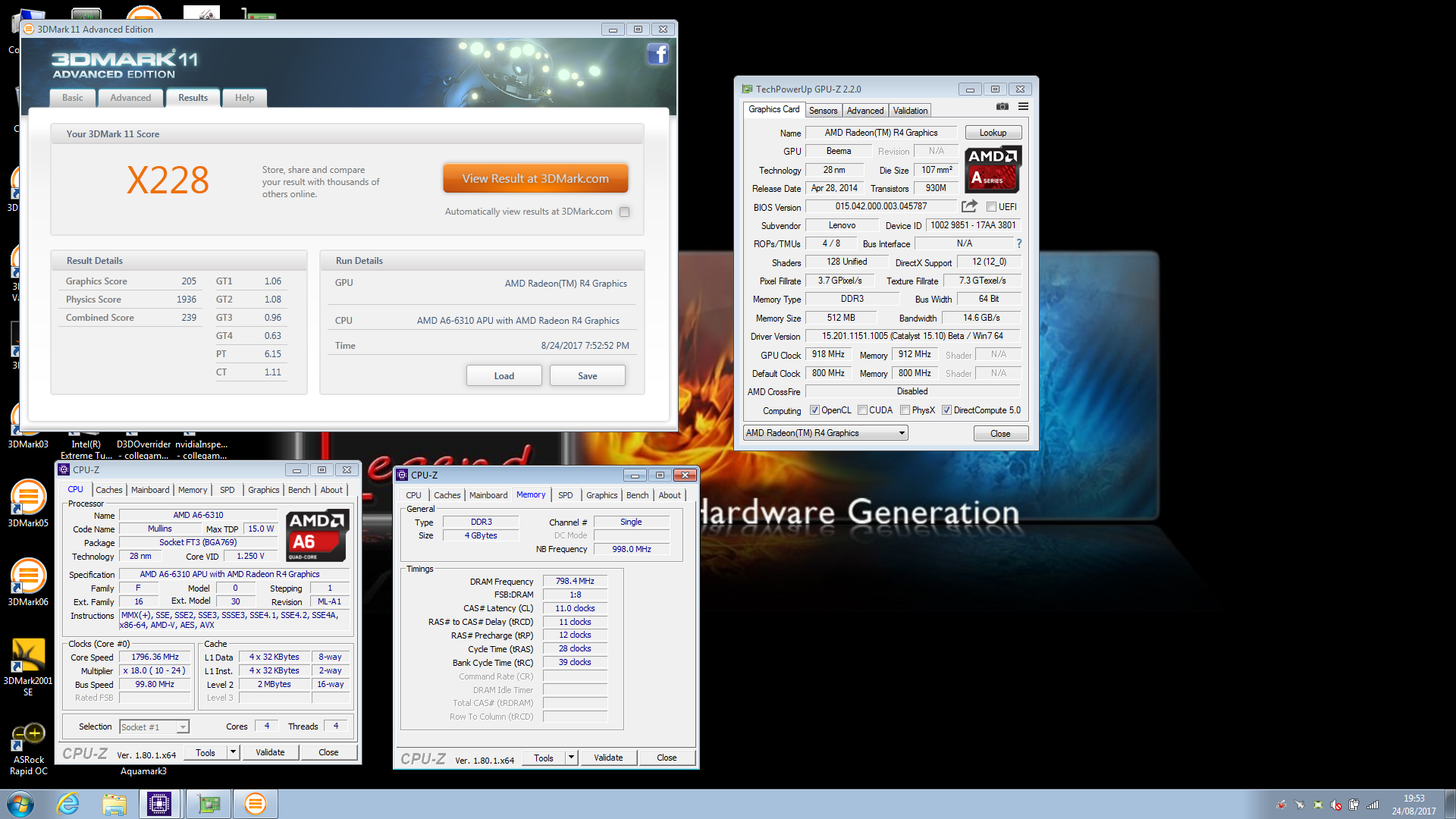Click Validate in Memory CPU-Z window
The image size is (1456, 819).
[608, 758]
